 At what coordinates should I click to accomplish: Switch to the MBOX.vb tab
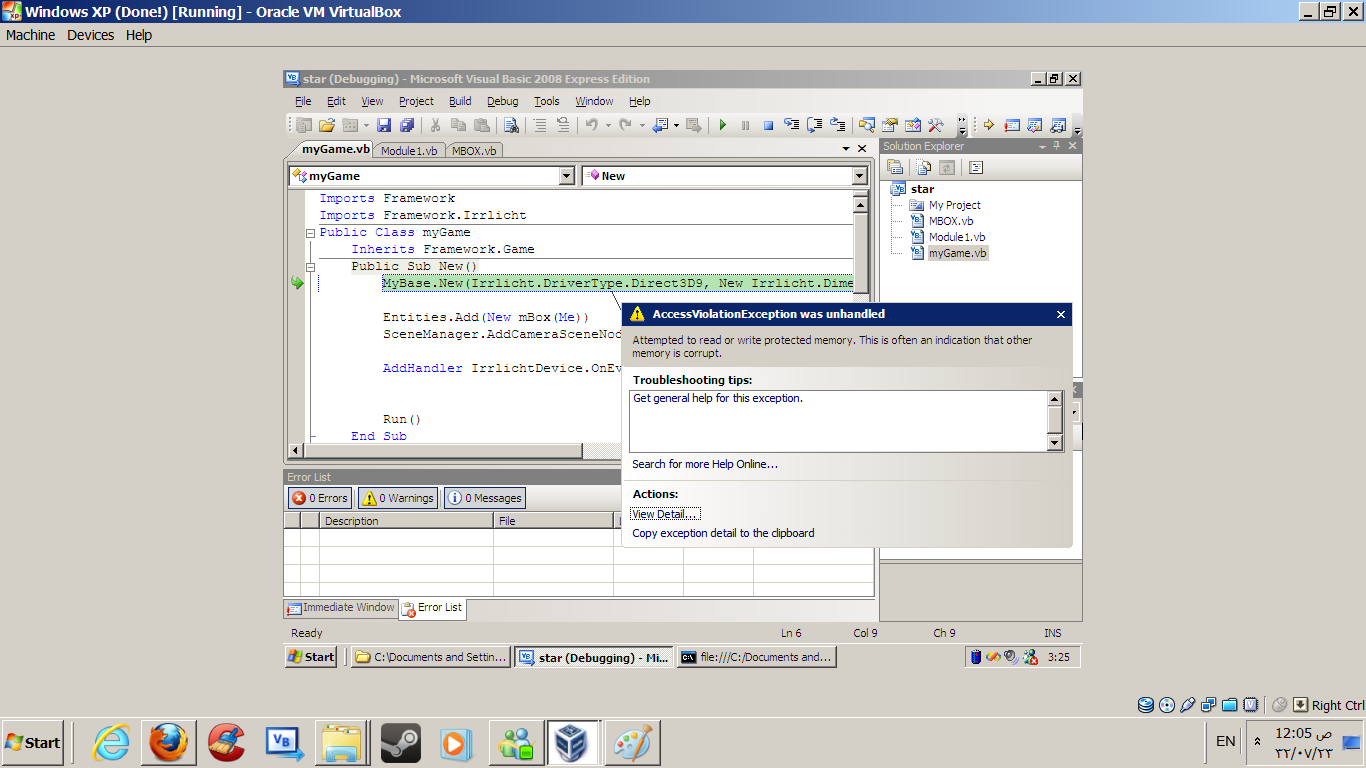[x=474, y=151]
